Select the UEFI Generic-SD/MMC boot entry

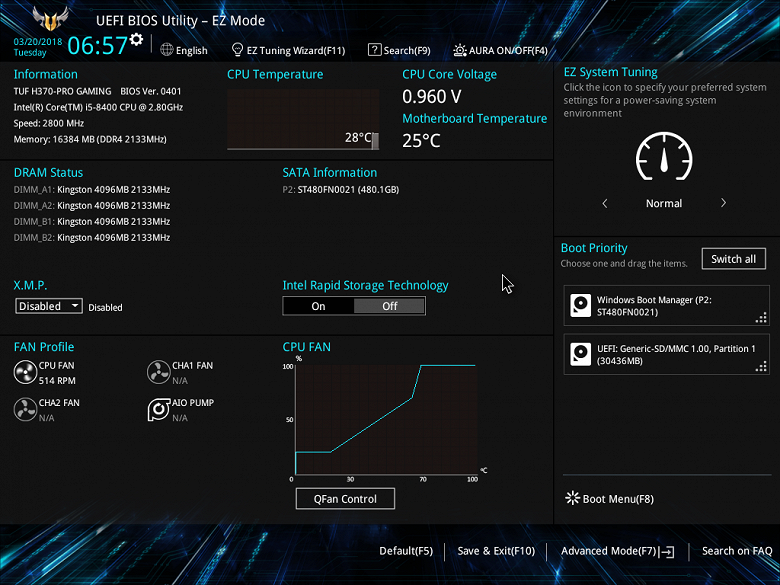click(x=666, y=354)
